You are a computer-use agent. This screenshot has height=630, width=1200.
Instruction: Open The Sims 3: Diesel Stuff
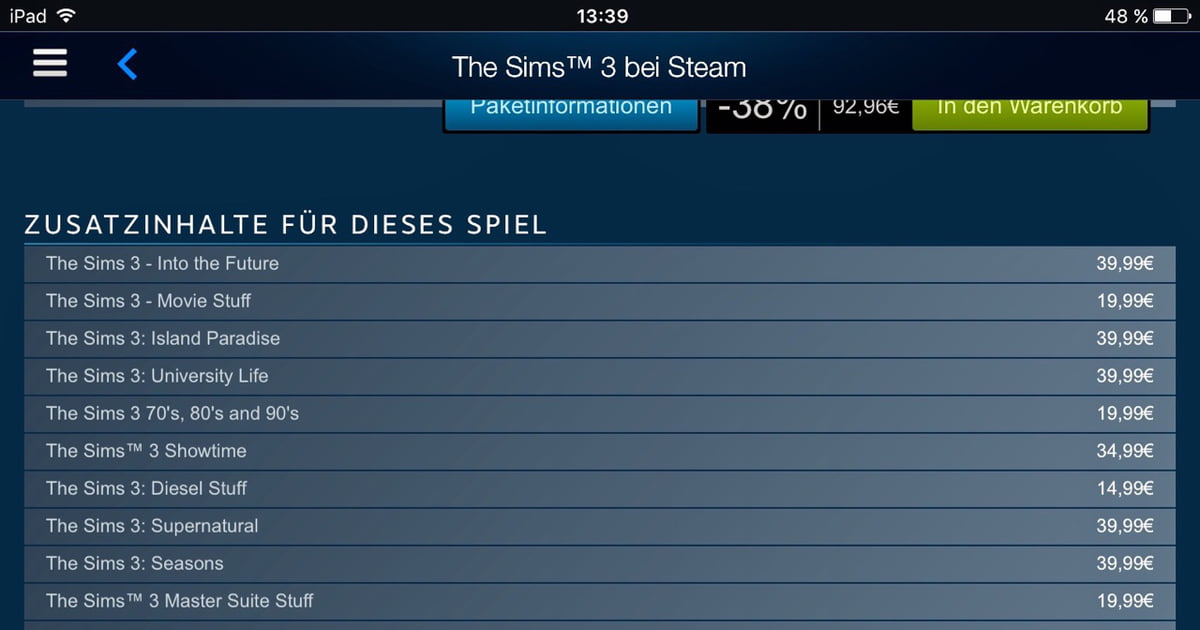(601, 489)
